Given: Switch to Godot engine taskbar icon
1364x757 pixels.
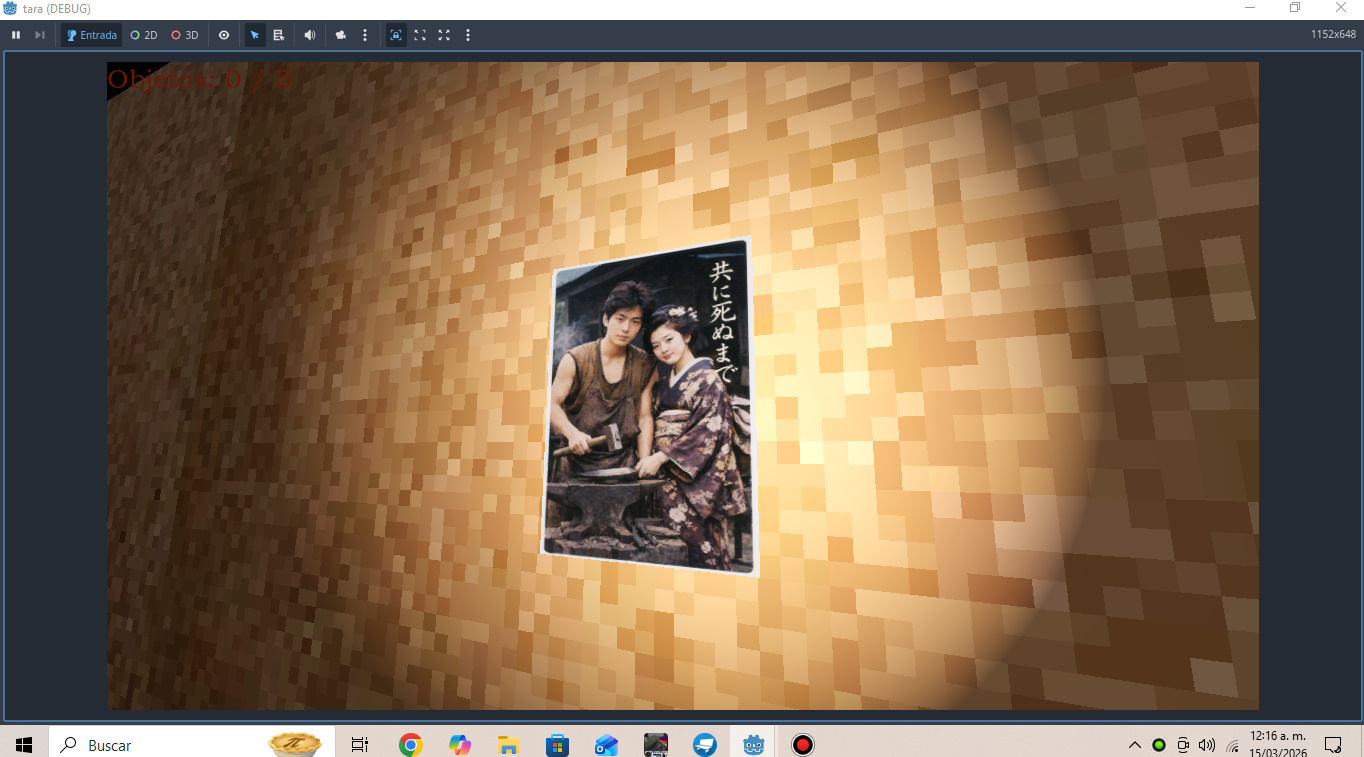Looking at the screenshot, I should [x=754, y=745].
